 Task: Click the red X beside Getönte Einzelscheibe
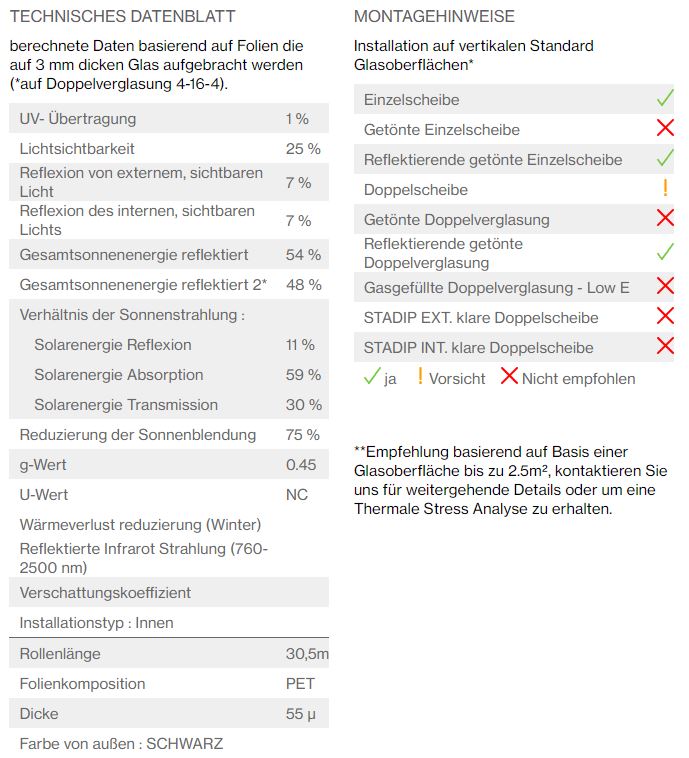pyautogui.click(x=665, y=128)
